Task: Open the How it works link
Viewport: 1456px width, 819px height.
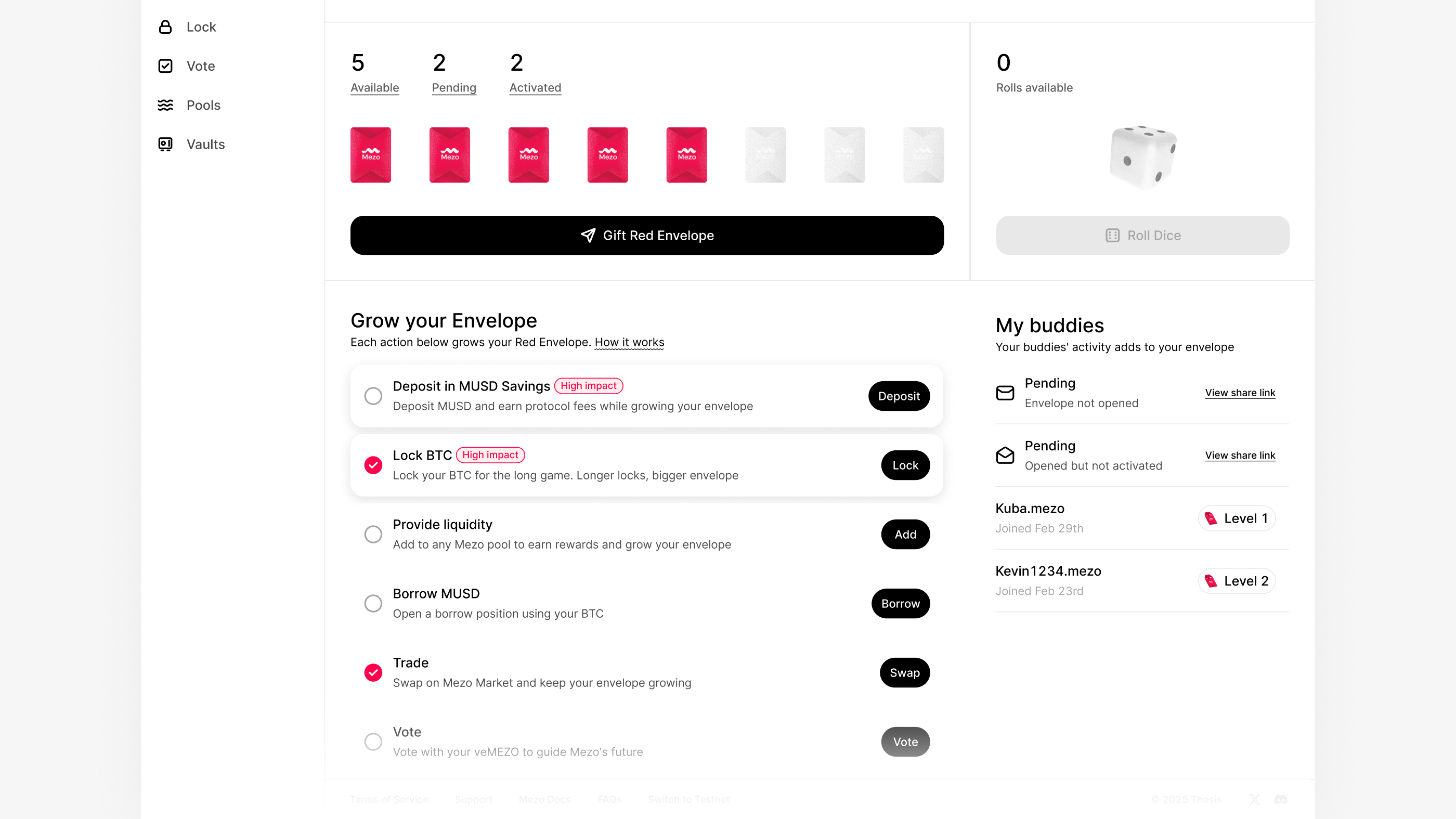Action: [629, 342]
